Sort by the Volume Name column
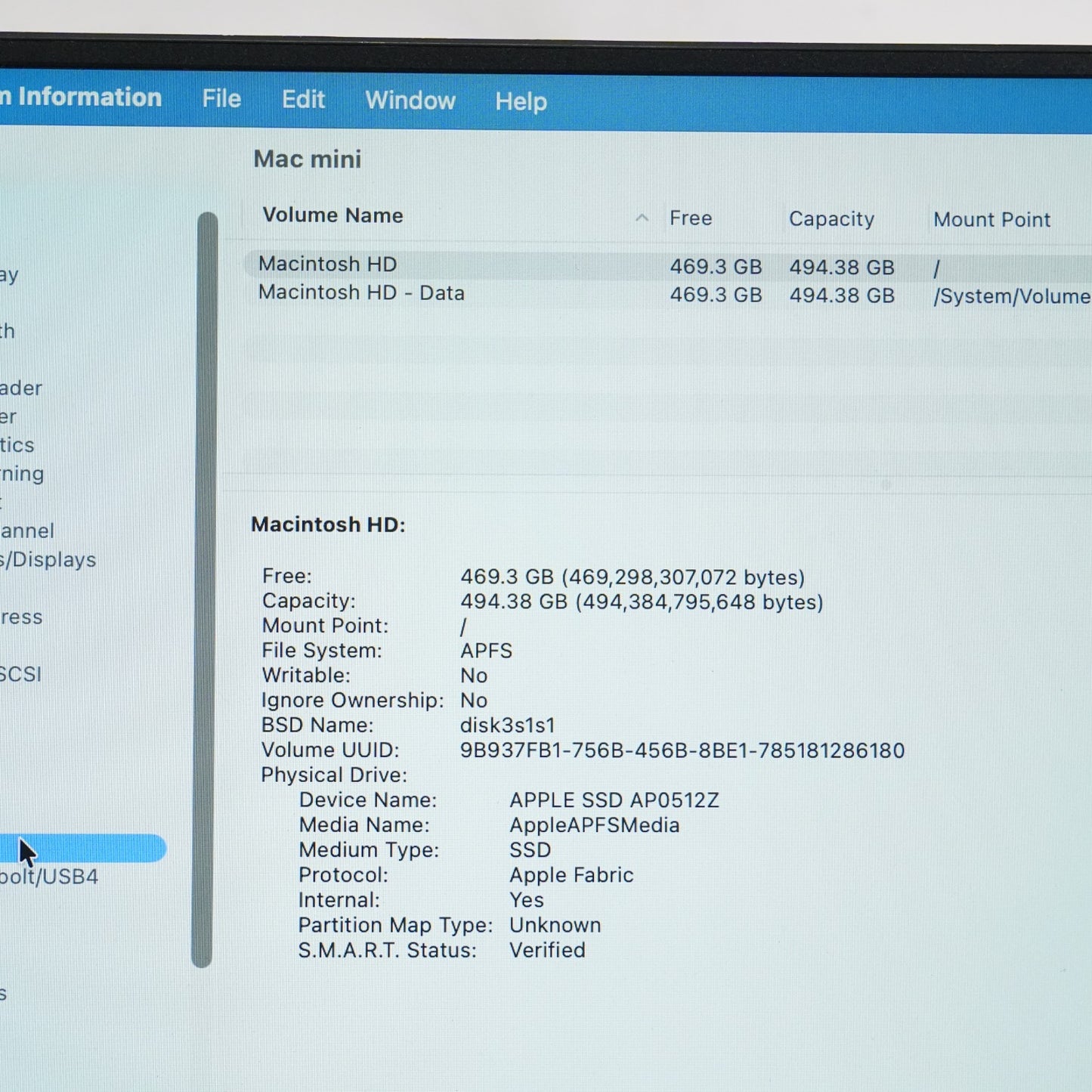The height and width of the screenshot is (1092, 1092). click(x=333, y=215)
